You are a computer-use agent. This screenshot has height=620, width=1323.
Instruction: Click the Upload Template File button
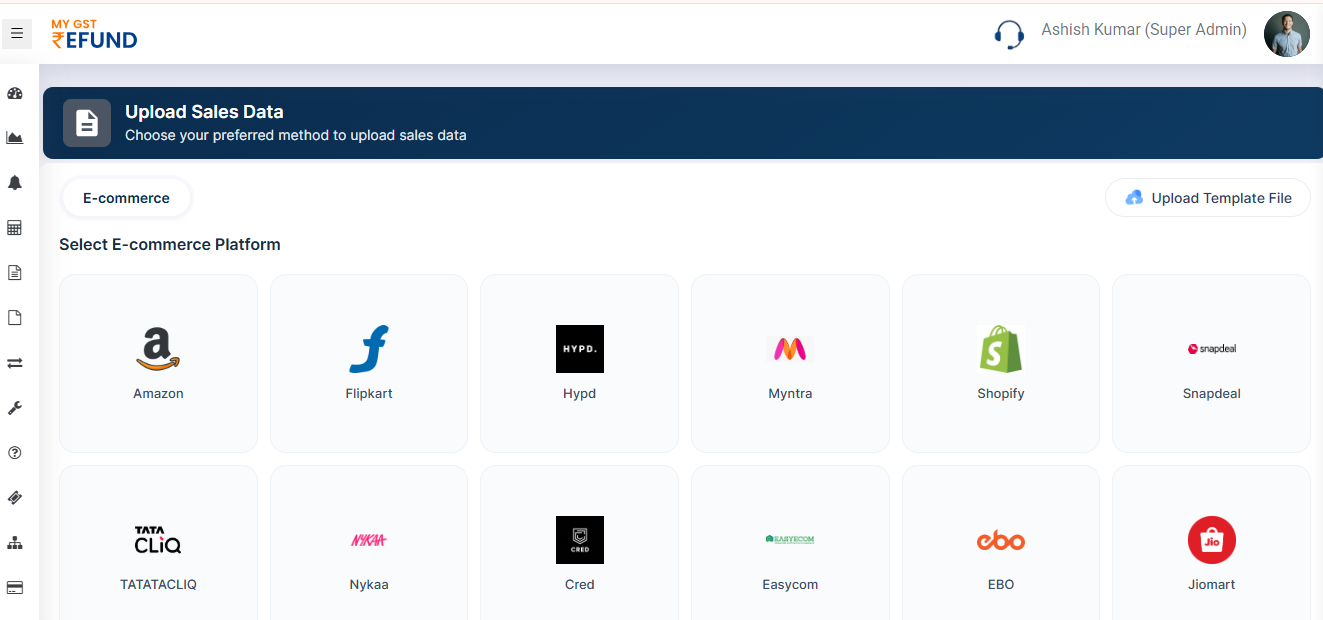(x=1207, y=197)
